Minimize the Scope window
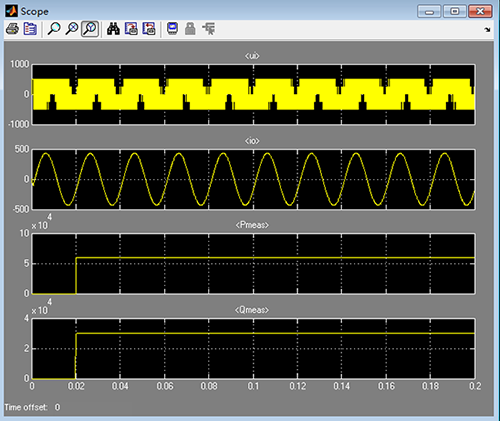Viewport: 500px width, 421px height. pyautogui.click(x=429, y=11)
